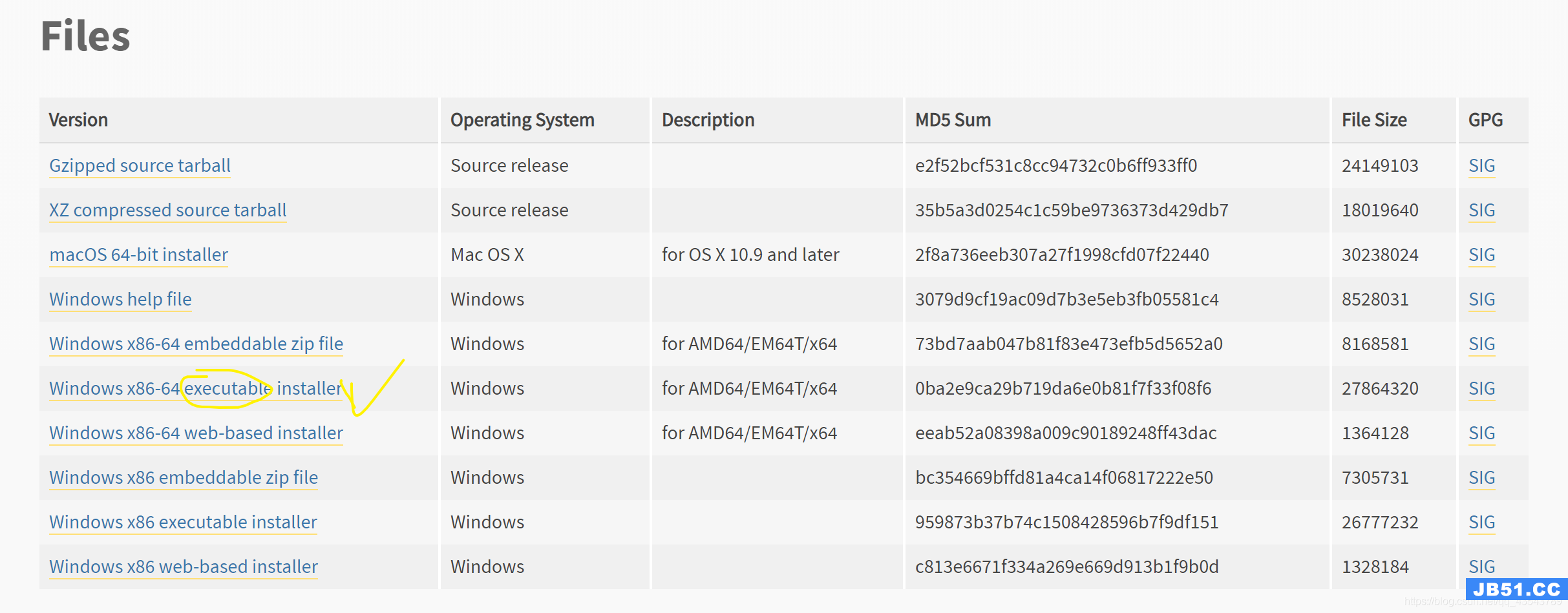Image resolution: width=1568 pixels, height=613 pixels.
Task: Open SIG link for x86 web-based installer
Action: (x=1481, y=567)
